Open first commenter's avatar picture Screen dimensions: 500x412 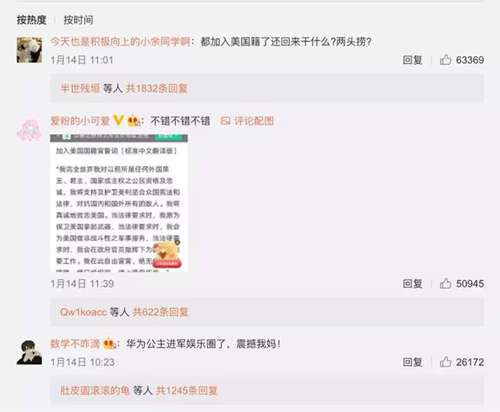click(29, 50)
